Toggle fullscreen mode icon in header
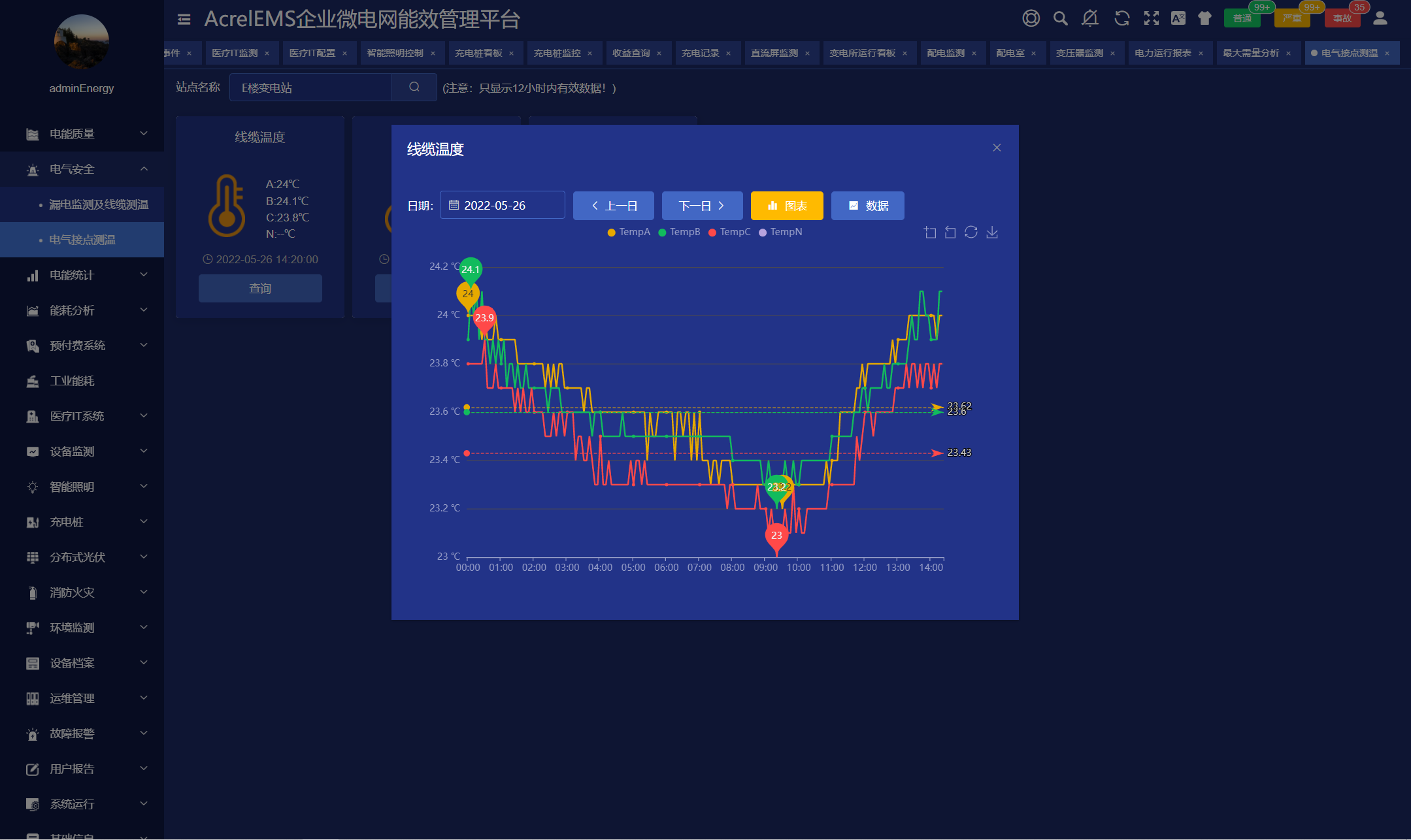This screenshot has height=840, width=1411. [x=1152, y=18]
